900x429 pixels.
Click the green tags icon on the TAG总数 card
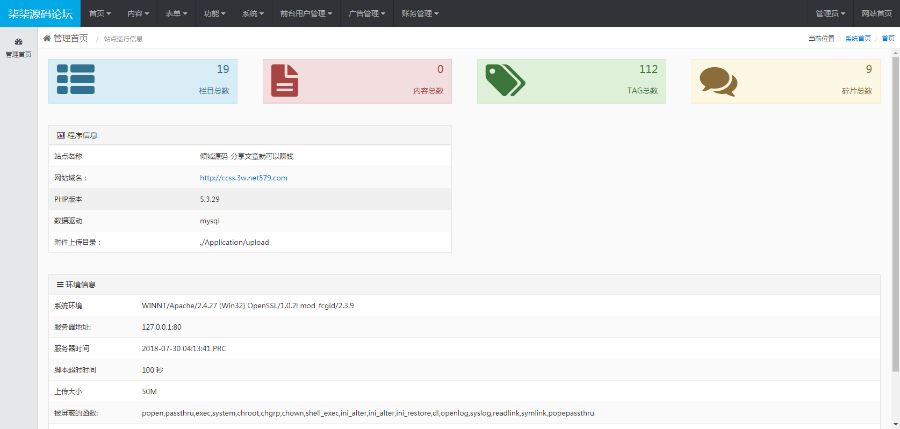point(505,80)
